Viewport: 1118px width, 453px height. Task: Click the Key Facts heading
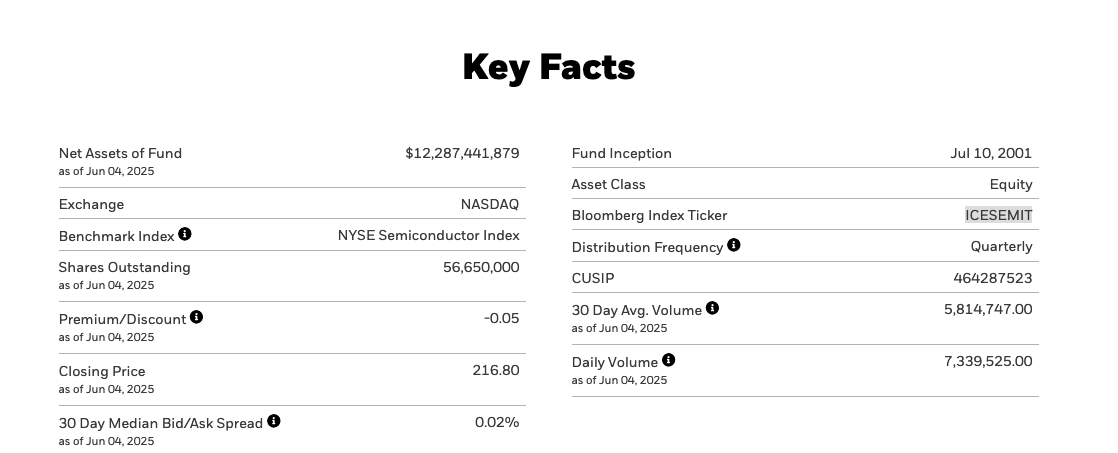[x=548, y=67]
